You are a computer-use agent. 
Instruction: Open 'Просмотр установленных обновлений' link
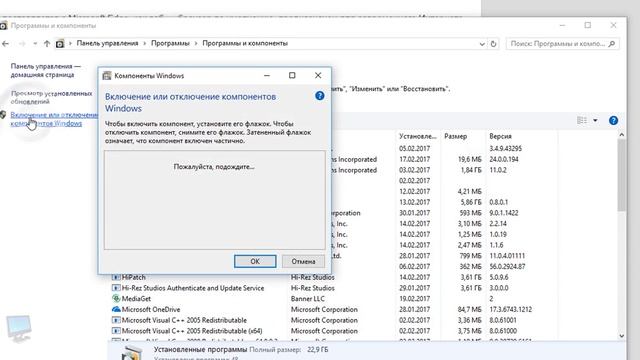(51, 97)
